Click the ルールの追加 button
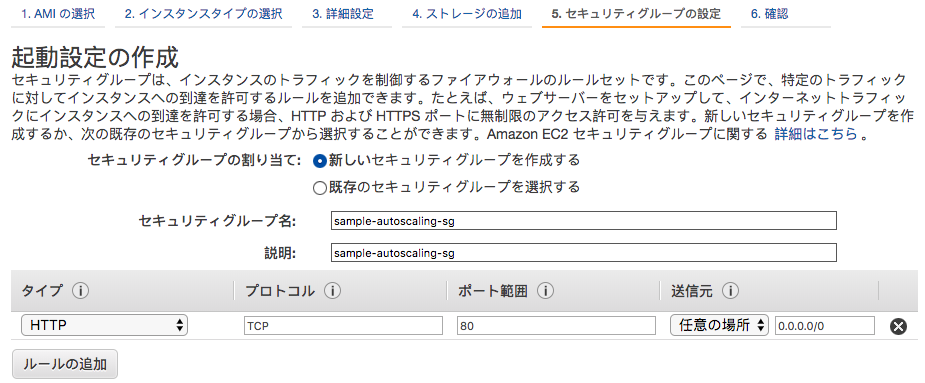 pos(65,364)
